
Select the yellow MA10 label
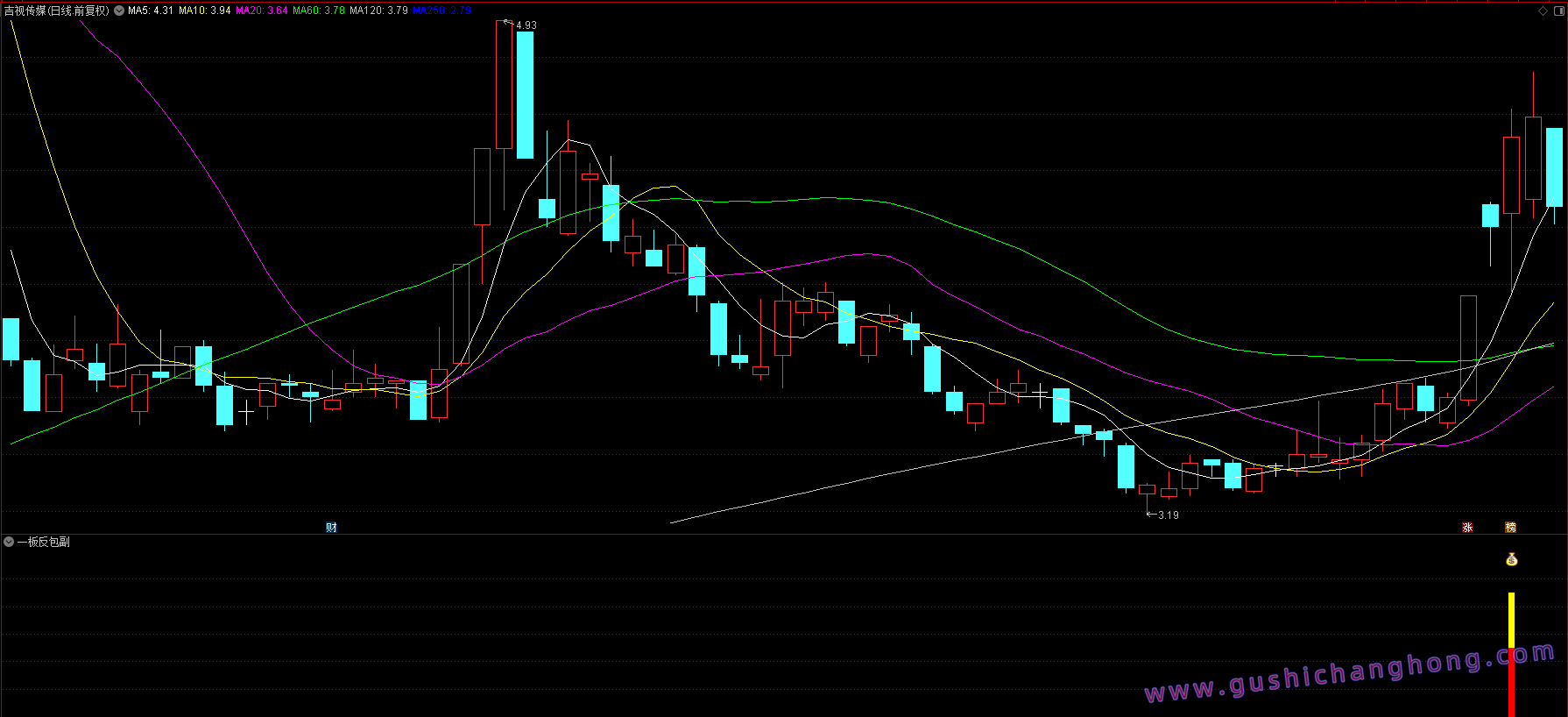pyautogui.click(x=205, y=11)
